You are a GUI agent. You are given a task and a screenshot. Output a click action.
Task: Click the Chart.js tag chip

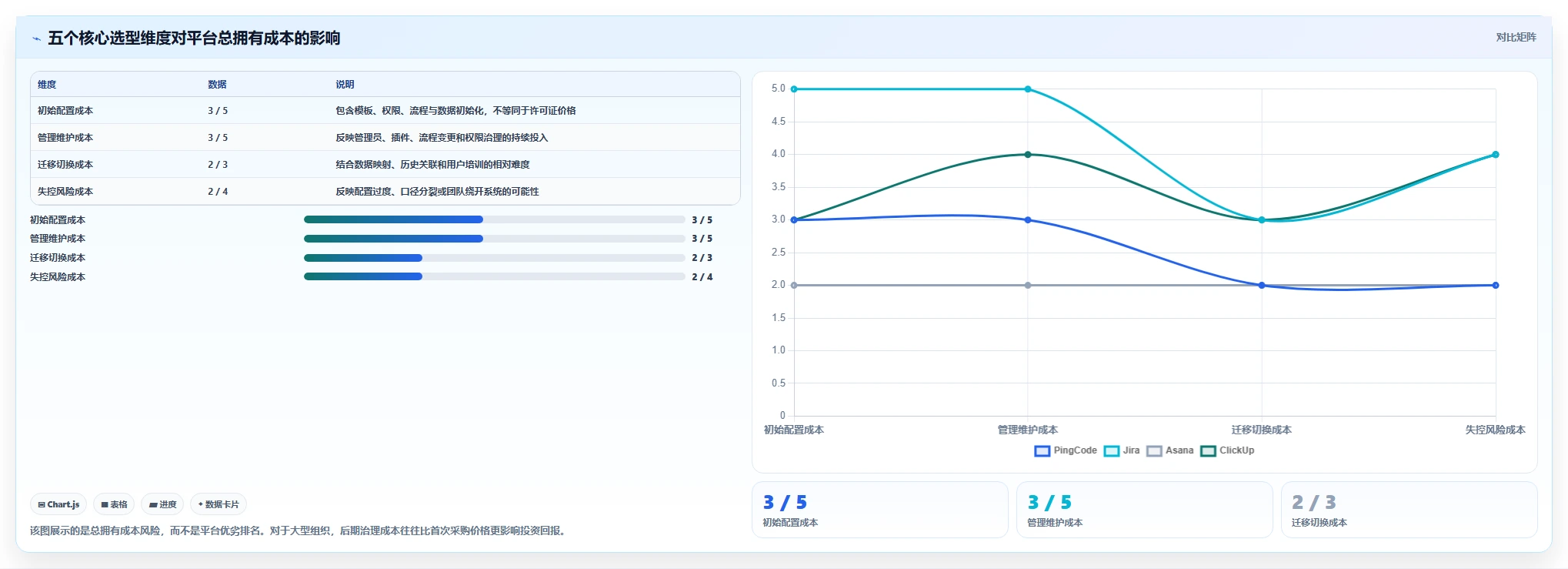pos(58,504)
